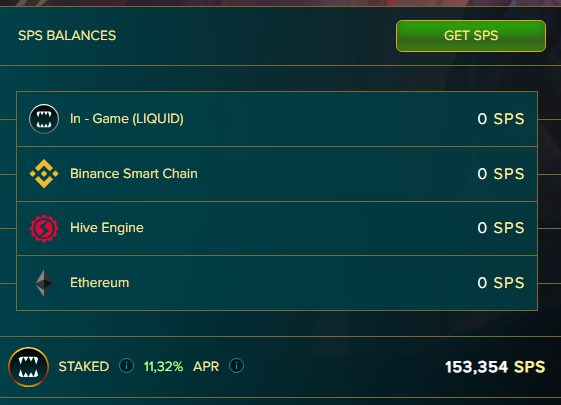Select the Binance Smart Chain label
This screenshot has height=405, width=561.
[134, 174]
